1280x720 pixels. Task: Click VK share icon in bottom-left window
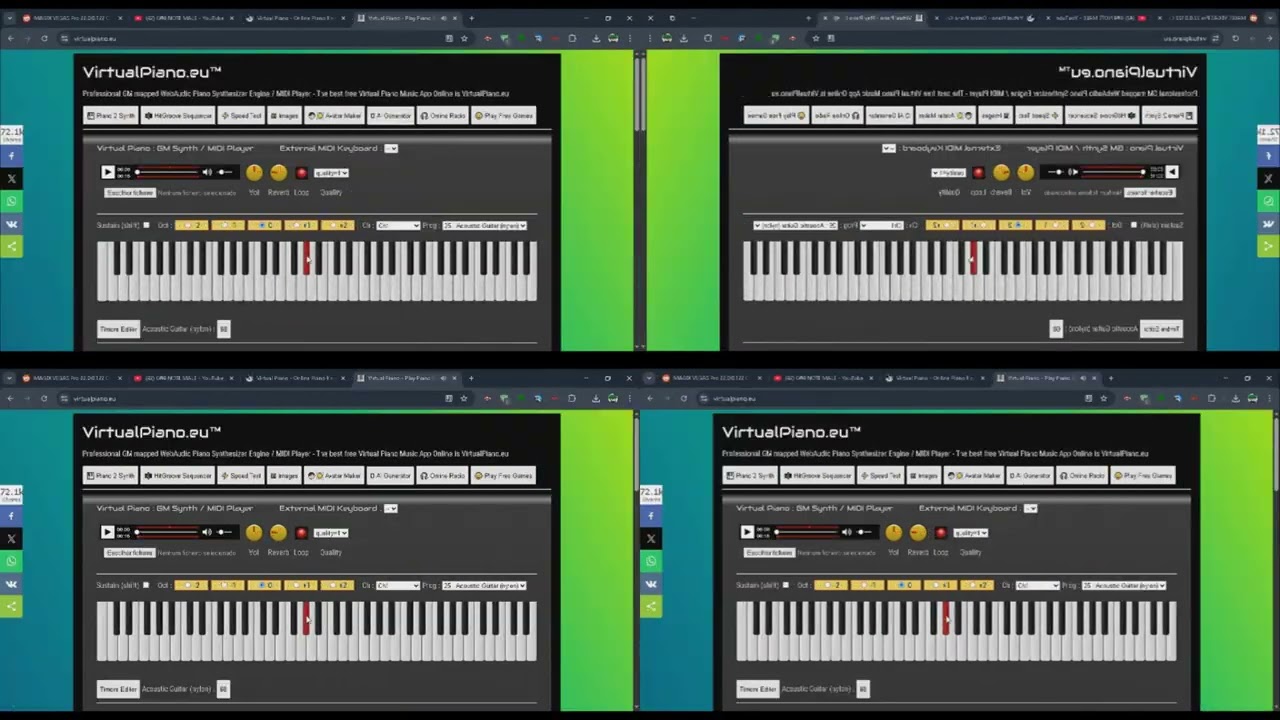coord(11,584)
